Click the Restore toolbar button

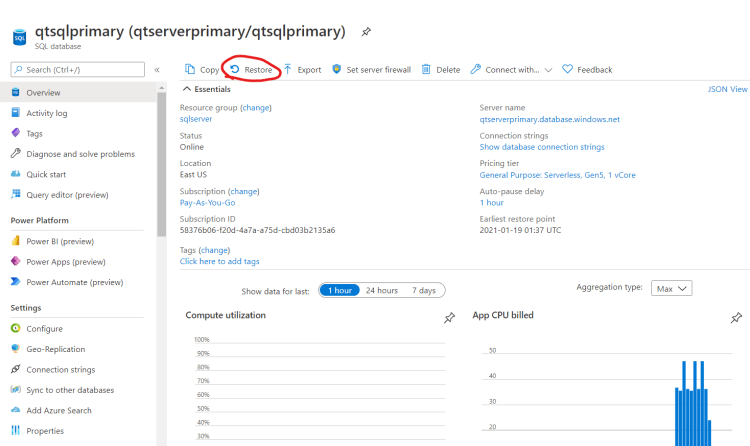click(252, 70)
